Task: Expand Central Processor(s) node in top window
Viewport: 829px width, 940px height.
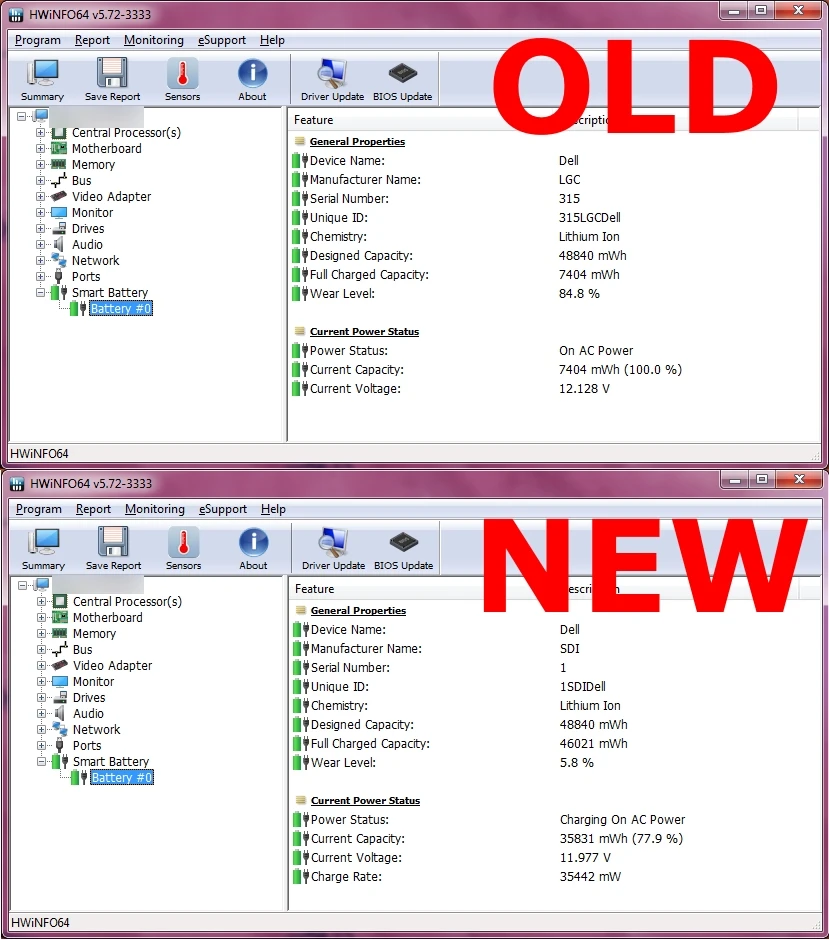Action: pyautogui.click(x=40, y=132)
